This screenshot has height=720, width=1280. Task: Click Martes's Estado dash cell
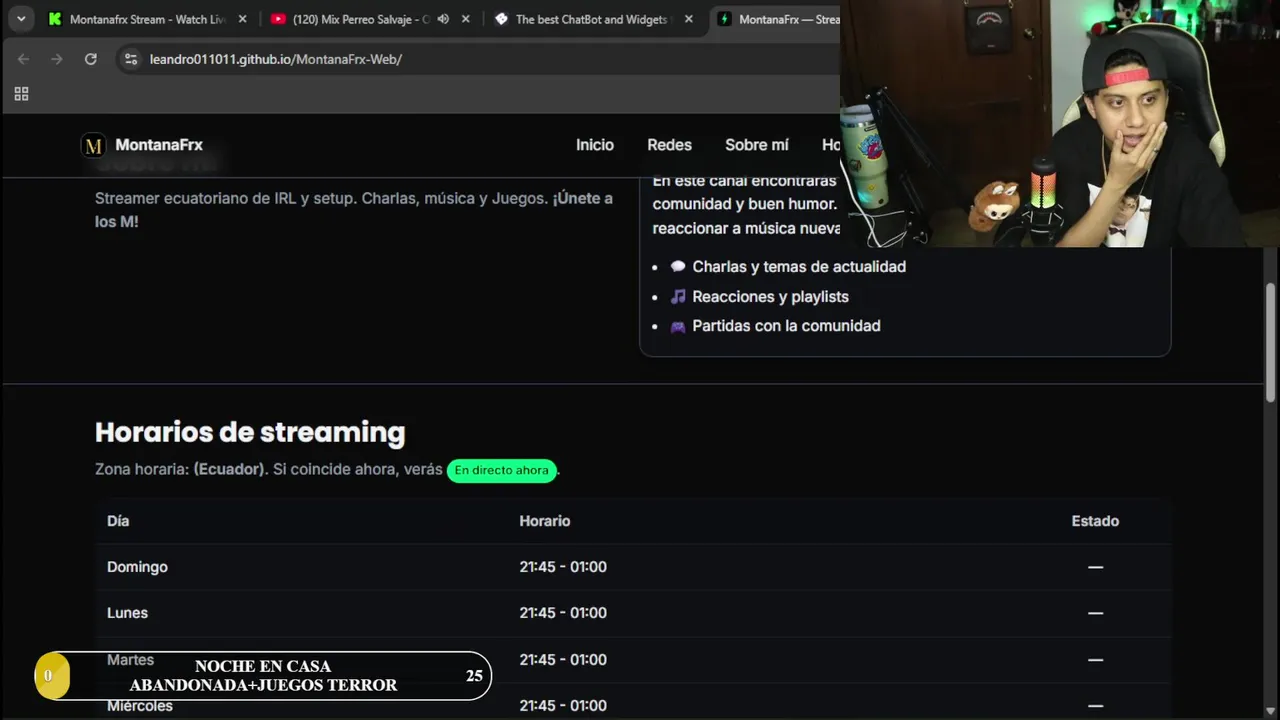[x=1095, y=660]
